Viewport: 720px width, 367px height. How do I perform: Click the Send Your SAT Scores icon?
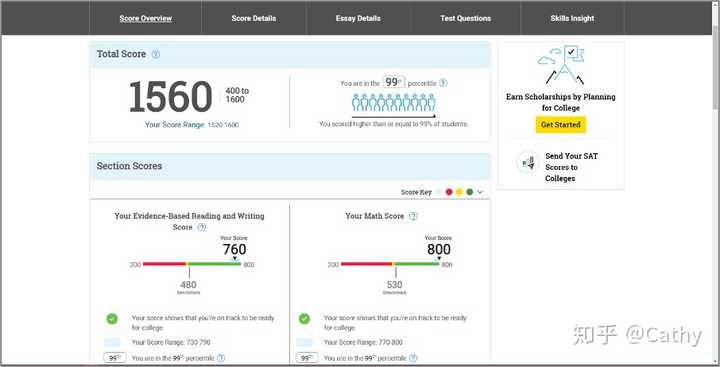(528, 162)
